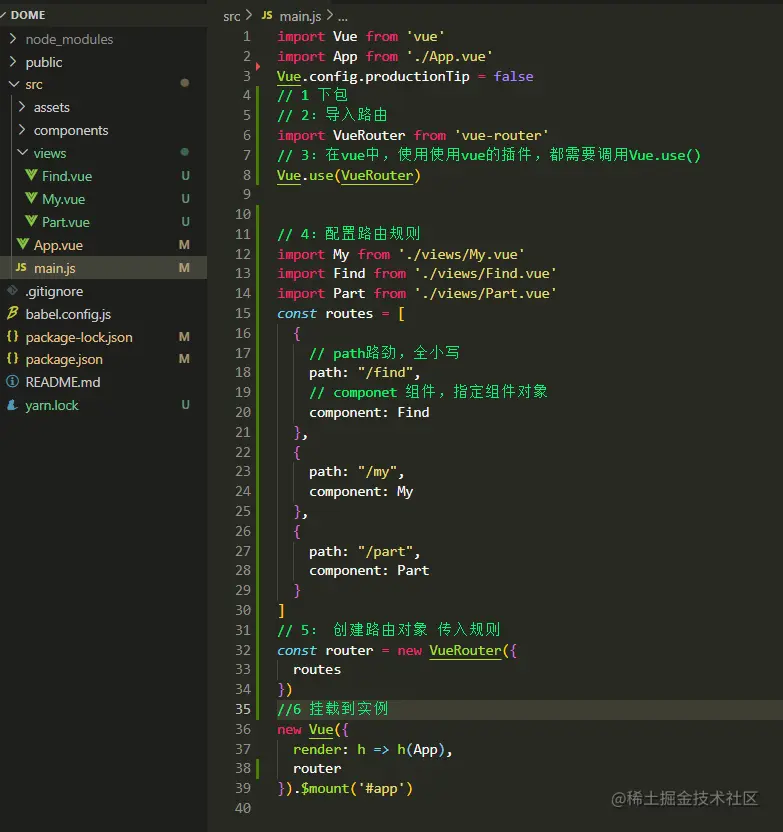Screen dimensions: 783x832
Task: Click 'render: h => h(App)' line
Action: point(372,749)
